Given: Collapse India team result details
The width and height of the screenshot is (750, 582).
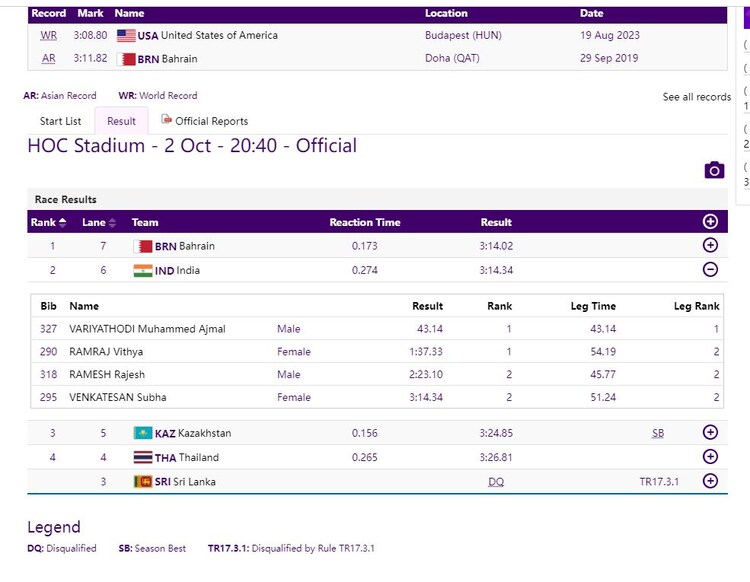Looking at the screenshot, I should [710, 270].
